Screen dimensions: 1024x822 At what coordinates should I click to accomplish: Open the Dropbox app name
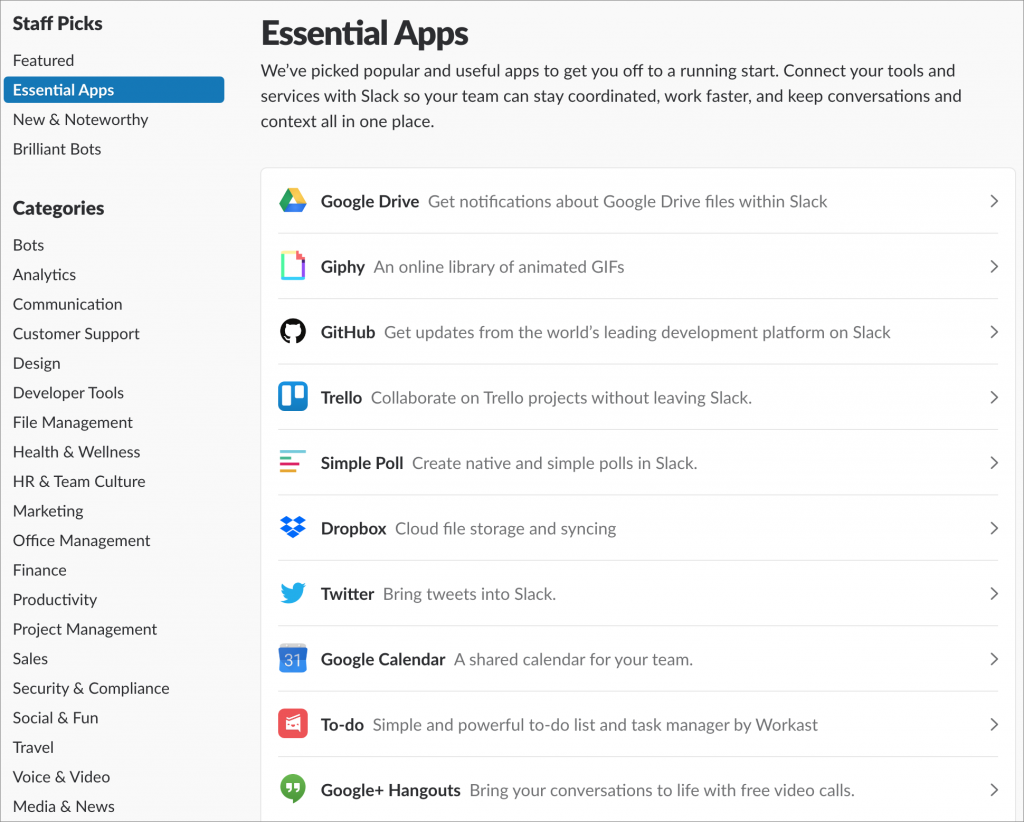click(x=353, y=528)
